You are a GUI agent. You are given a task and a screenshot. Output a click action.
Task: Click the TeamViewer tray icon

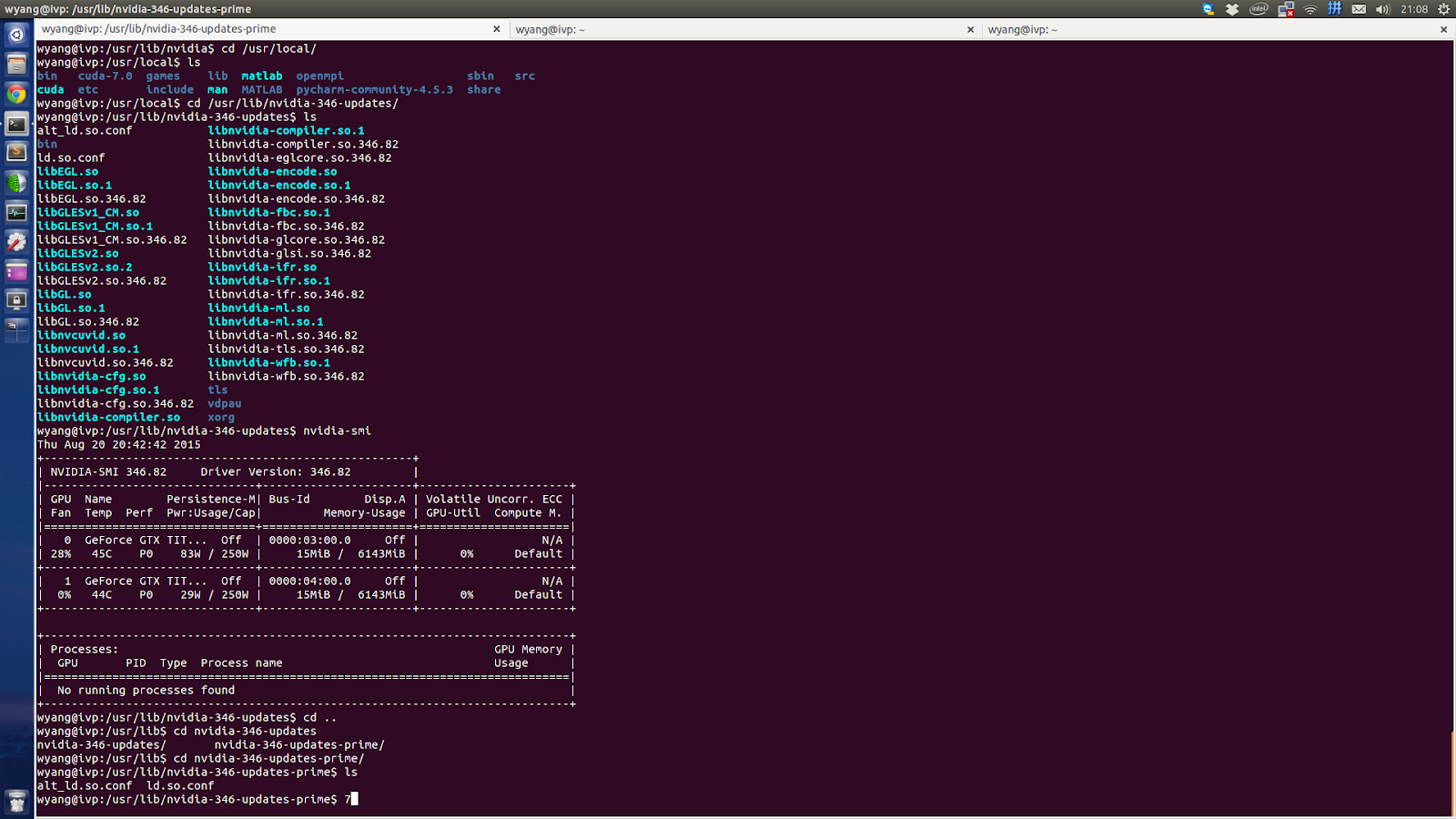pos(1207,9)
